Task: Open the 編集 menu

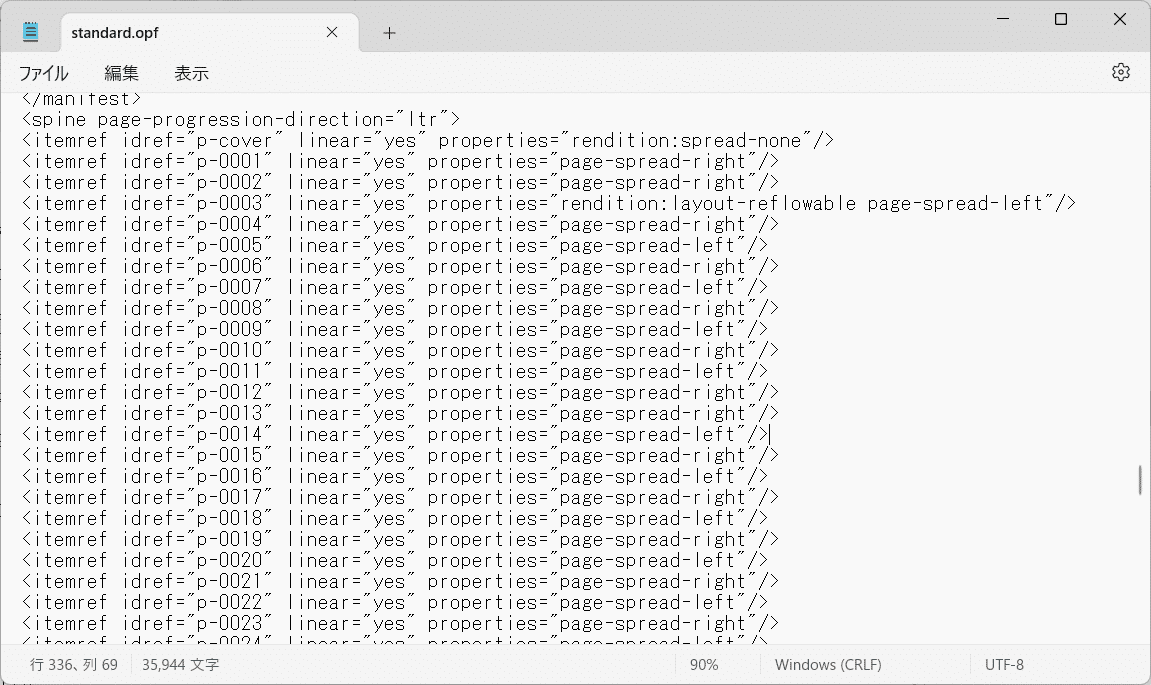Action: coord(121,73)
